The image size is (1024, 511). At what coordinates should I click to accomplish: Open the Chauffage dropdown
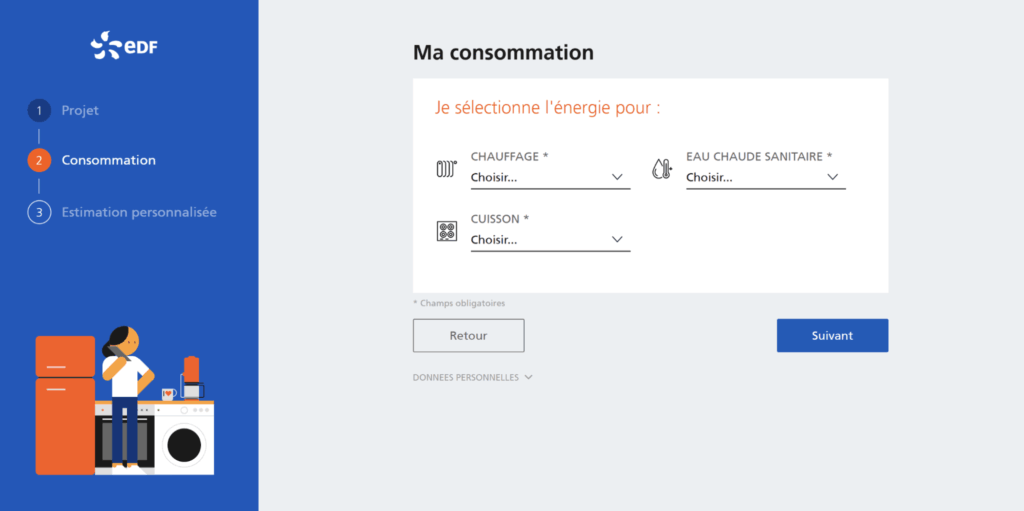click(551, 177)
